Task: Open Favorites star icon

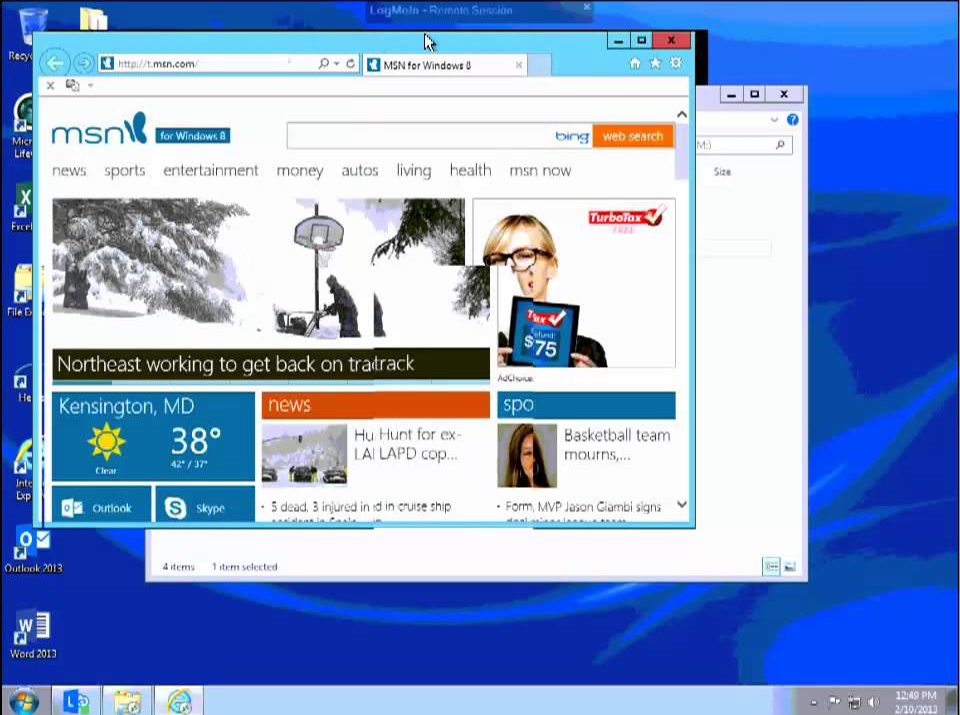Action: tap(655, 64)
